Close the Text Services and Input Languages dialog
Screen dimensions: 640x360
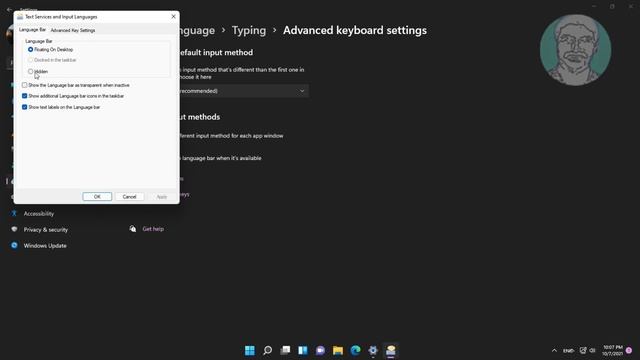pos(173,16)
